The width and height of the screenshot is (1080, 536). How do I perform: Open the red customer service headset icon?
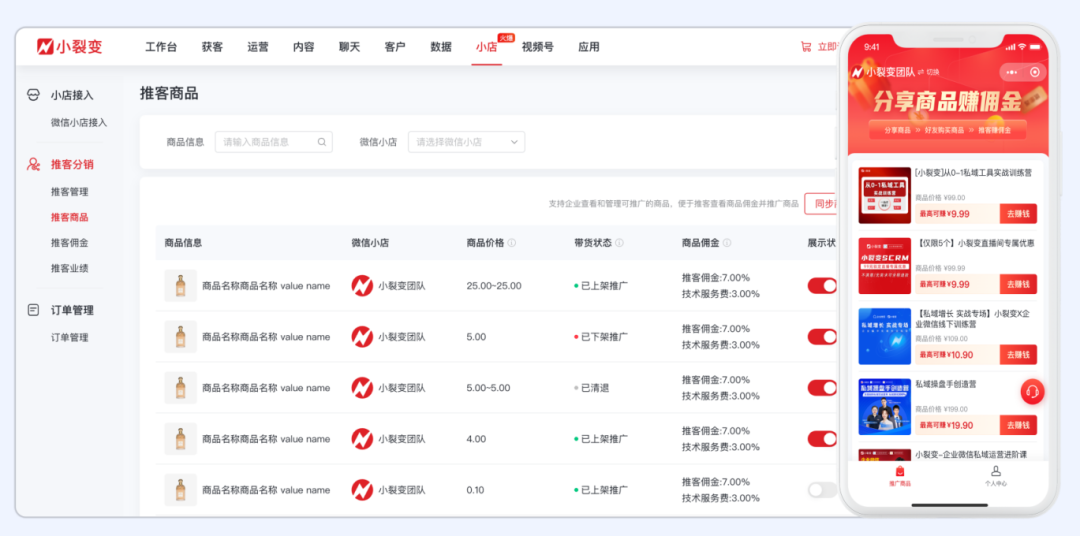click(x=1032, y=391)
